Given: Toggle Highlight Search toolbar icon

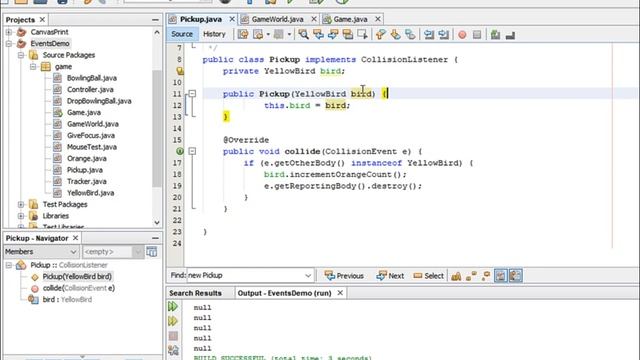Looking at the screenshot, I should [347, 35].
